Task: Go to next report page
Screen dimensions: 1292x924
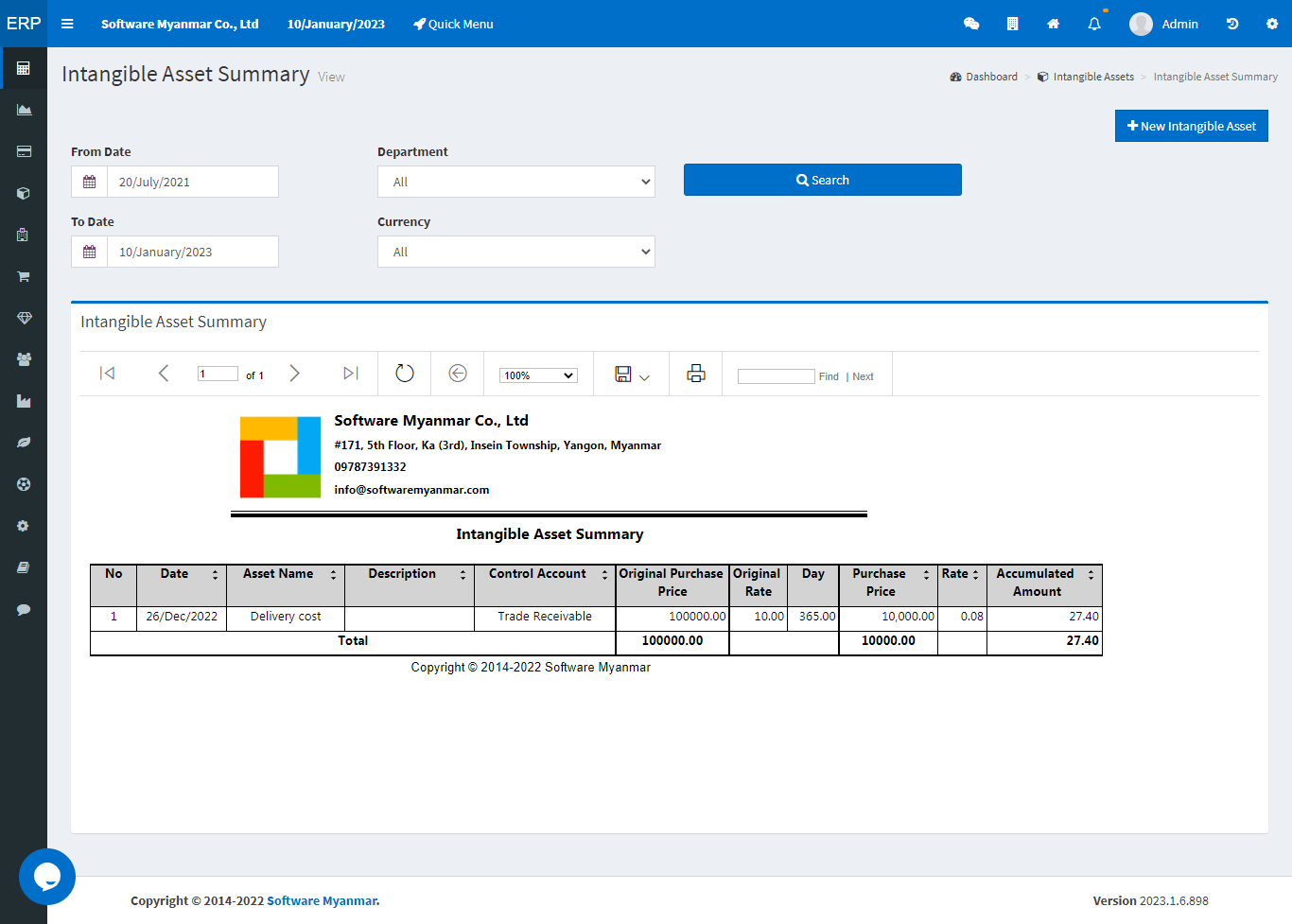Action: point(294,374)
